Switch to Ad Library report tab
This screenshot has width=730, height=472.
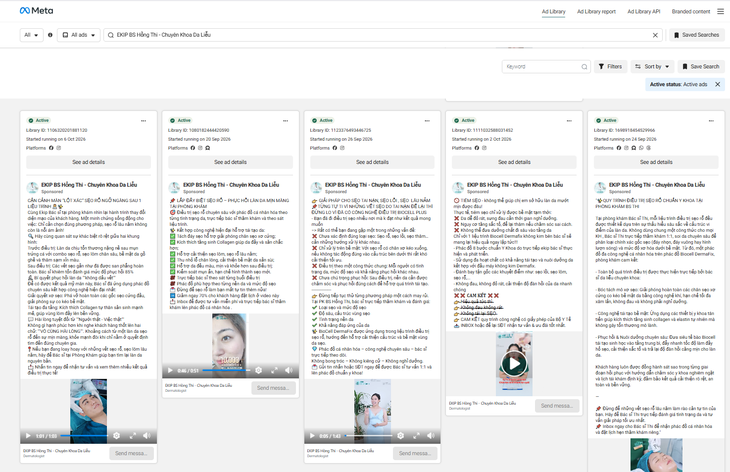[x=596, y=12]
